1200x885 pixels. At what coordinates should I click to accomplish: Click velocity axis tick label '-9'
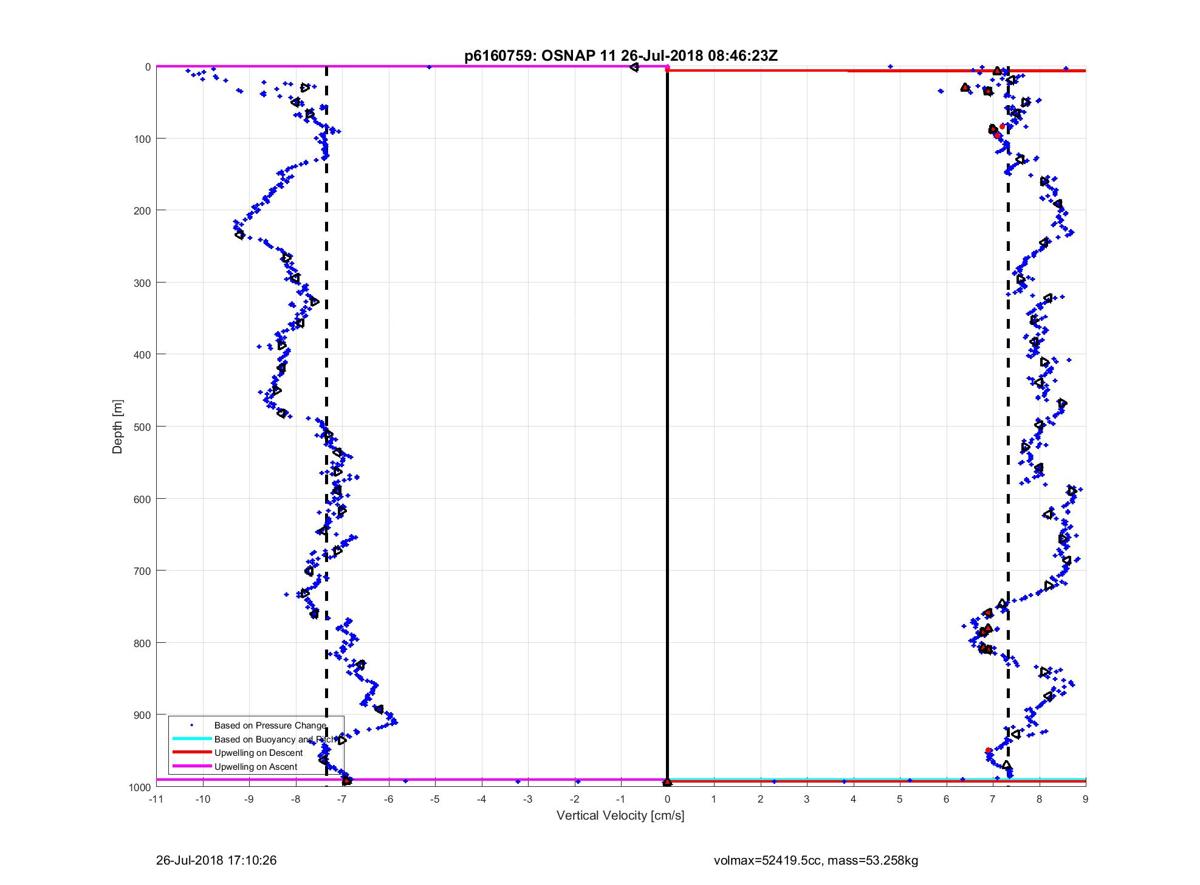coord(249,799)
